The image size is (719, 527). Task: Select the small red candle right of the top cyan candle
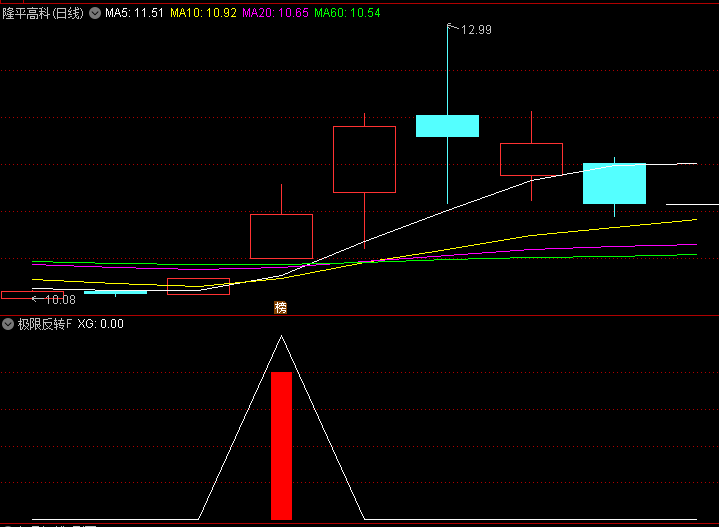coord(531,159)
